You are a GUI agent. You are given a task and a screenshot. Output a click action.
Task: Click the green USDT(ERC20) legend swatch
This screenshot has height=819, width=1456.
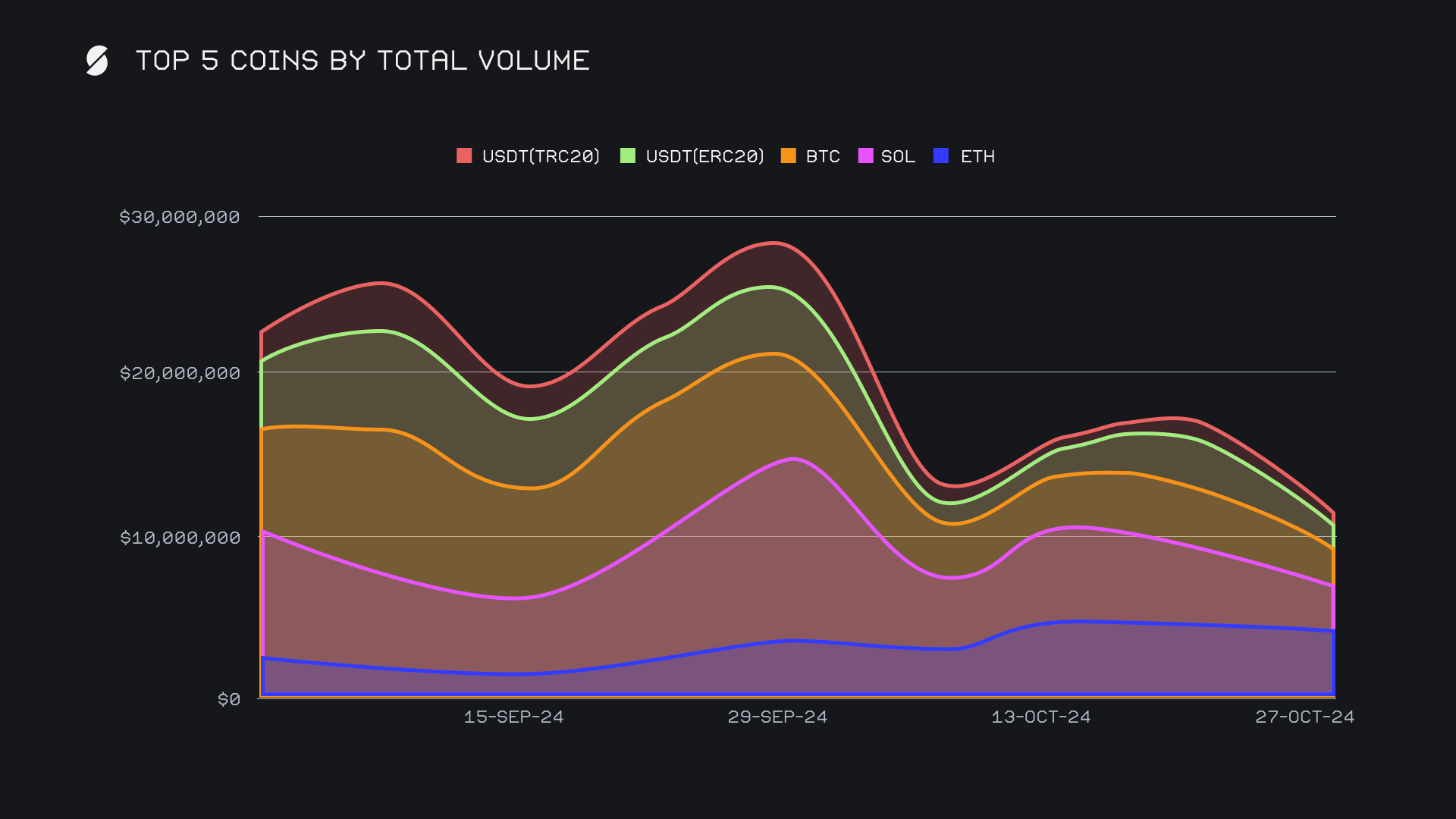(628, 155)
